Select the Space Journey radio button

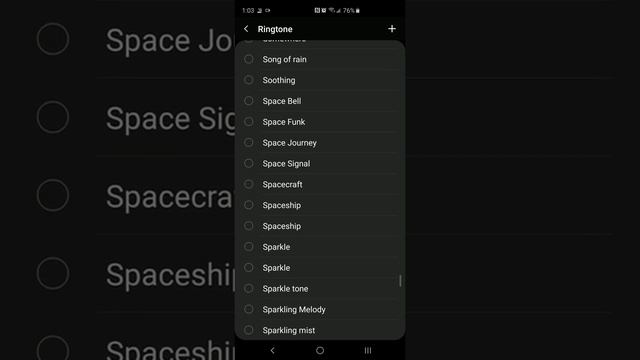coord(249,142)
